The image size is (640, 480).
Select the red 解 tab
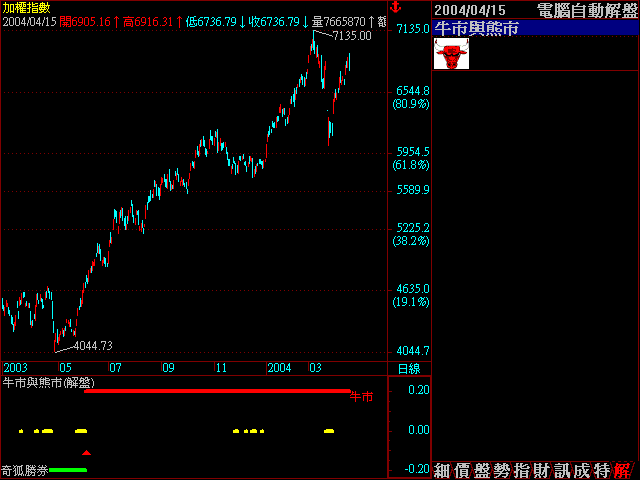coord(623,471)
